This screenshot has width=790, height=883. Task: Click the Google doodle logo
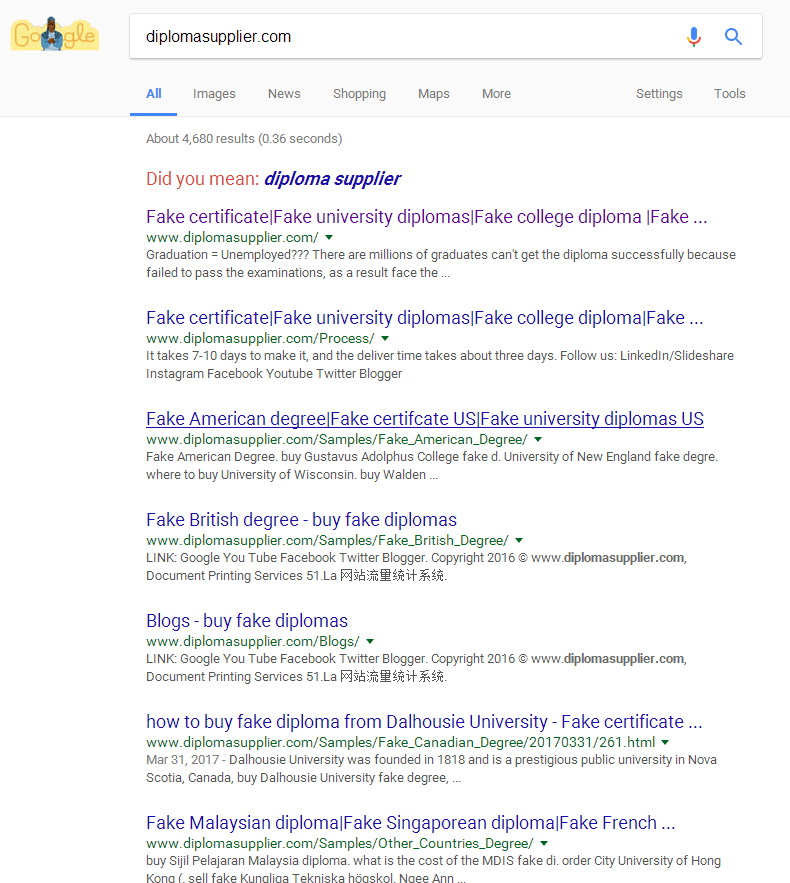tap(55, 34)
